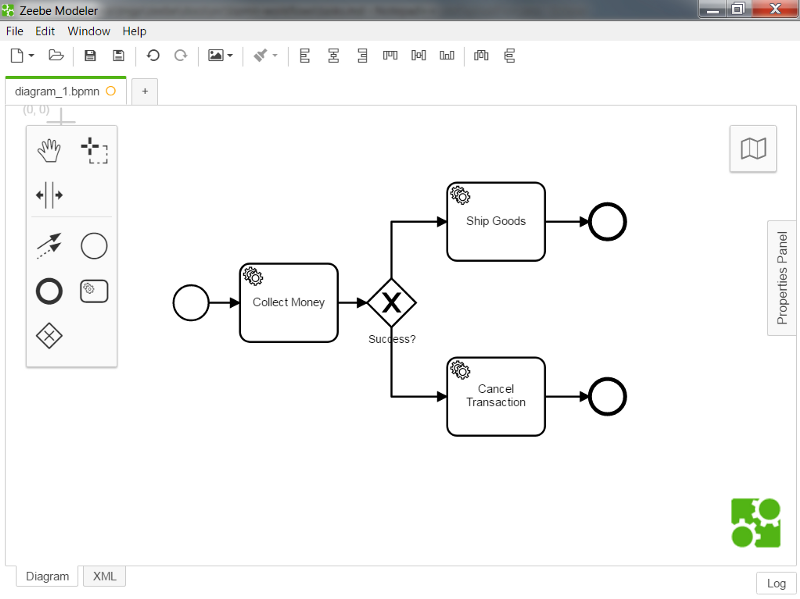Screen dimensions: 800x599
Task: Open the Edit menu
Action: click(45, 31)
